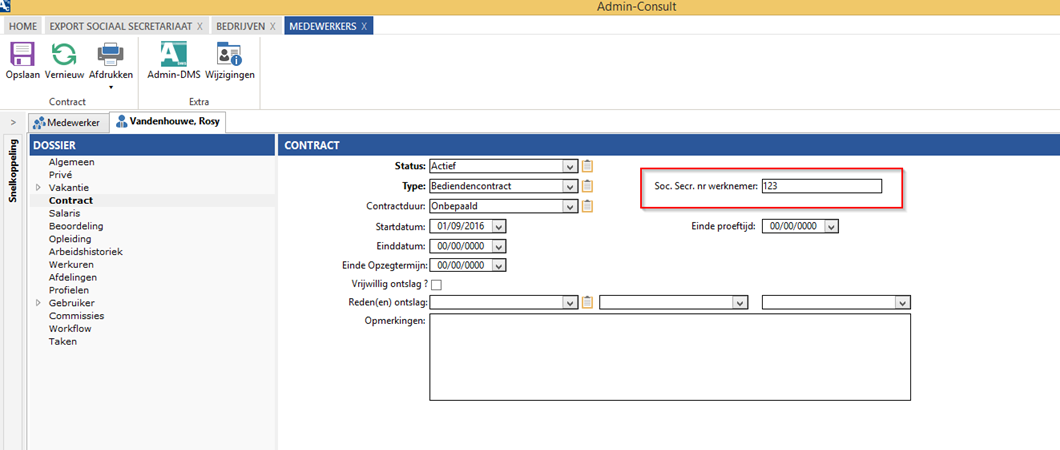The height and width of the screenshot is (450, 1060).
Task: Expand the Gebruiker tree node
Action: 39,303
